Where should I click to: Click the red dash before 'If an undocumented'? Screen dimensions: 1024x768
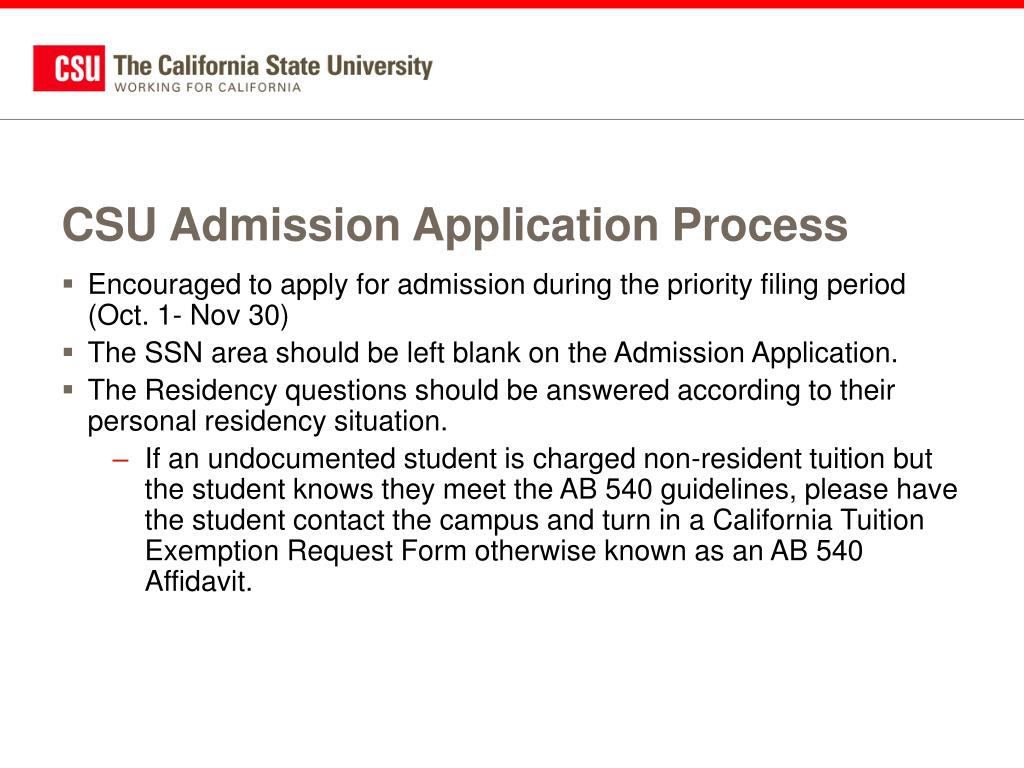click(x=121, y=460)
